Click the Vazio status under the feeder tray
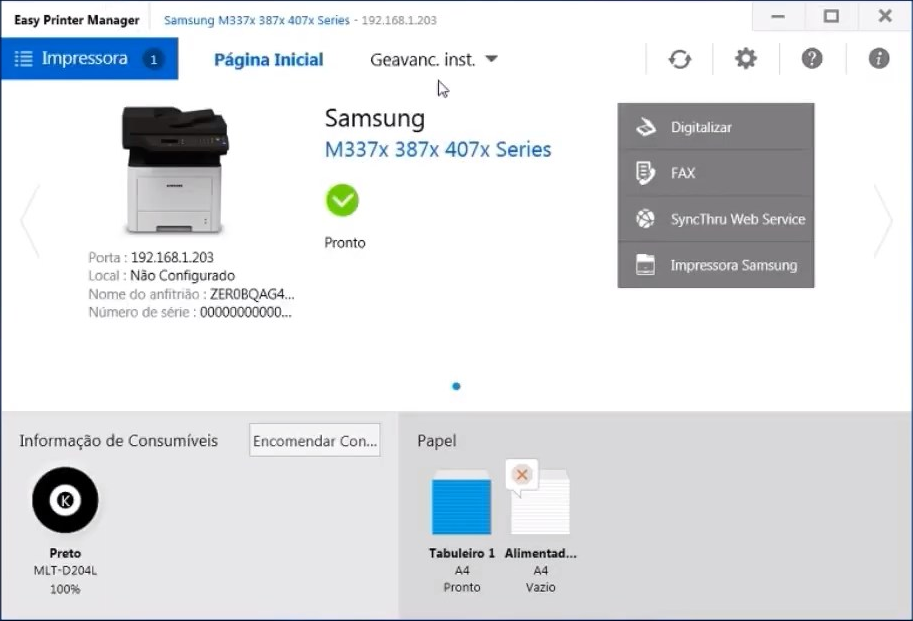Screen dimensions: 913x621 pos(540,587)
